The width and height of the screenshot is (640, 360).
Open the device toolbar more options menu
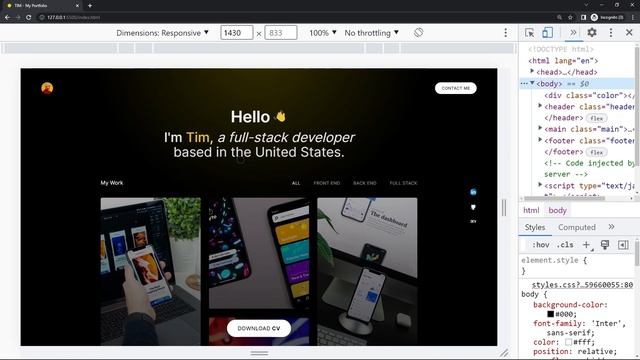505,33
